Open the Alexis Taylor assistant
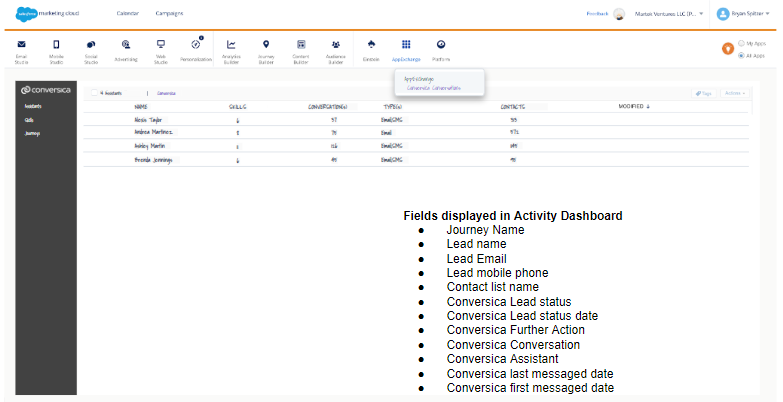This screenshot has height=402, width=783. pos(148,120)
